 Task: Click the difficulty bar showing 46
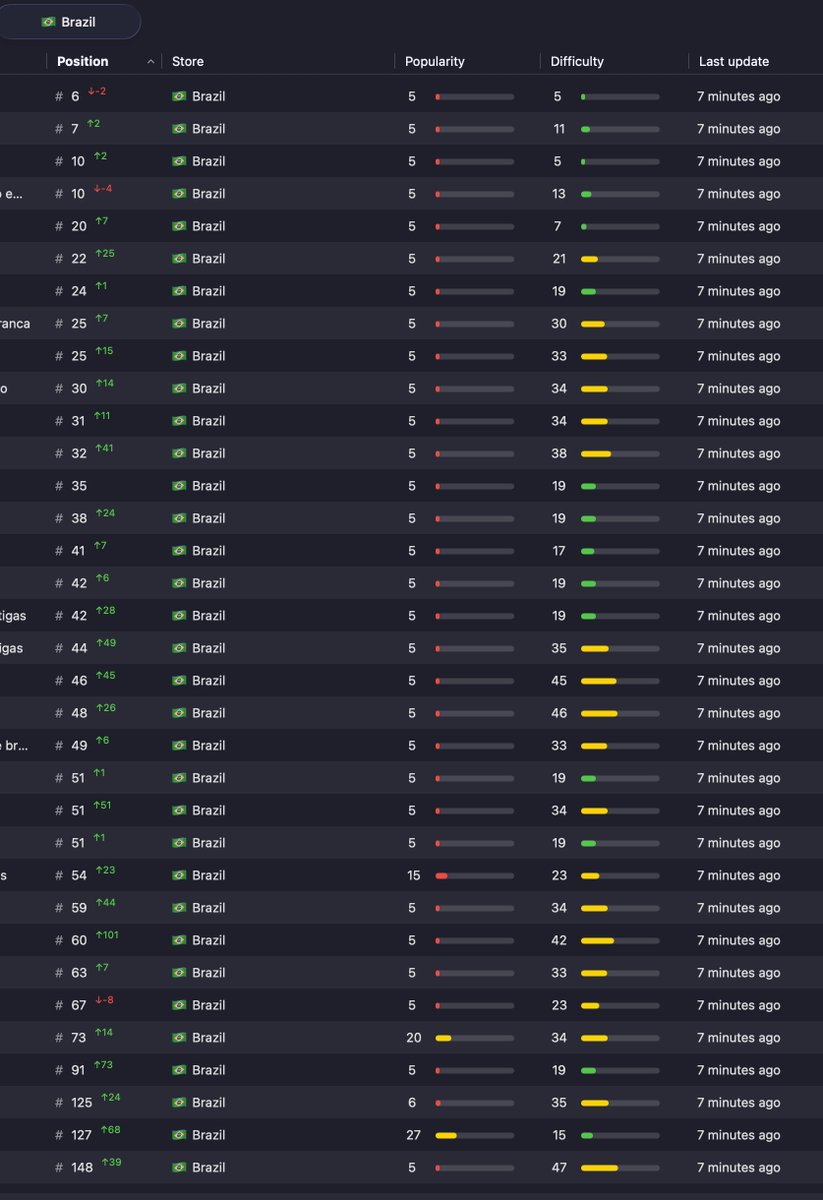620,713
